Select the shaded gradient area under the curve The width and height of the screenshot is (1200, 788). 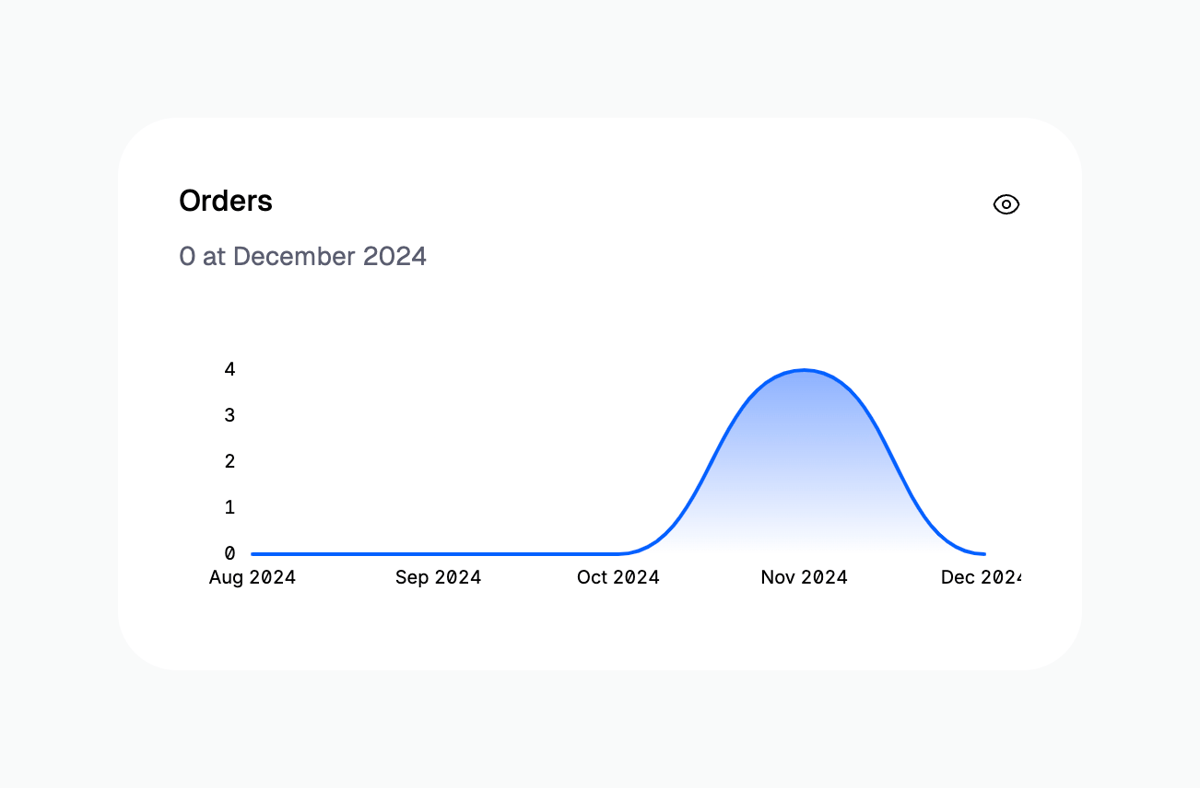tap(803, 470)
